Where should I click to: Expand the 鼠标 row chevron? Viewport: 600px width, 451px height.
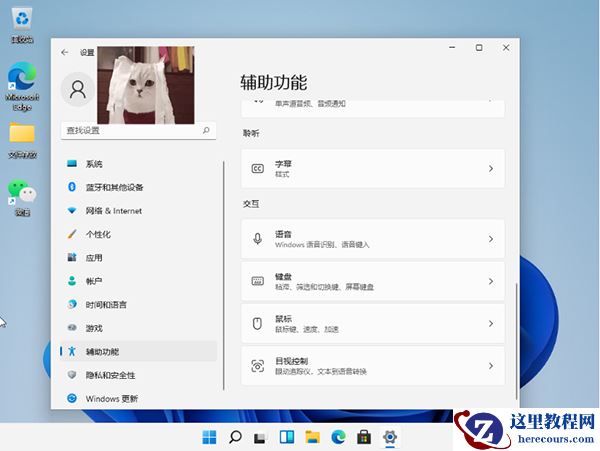491,324
